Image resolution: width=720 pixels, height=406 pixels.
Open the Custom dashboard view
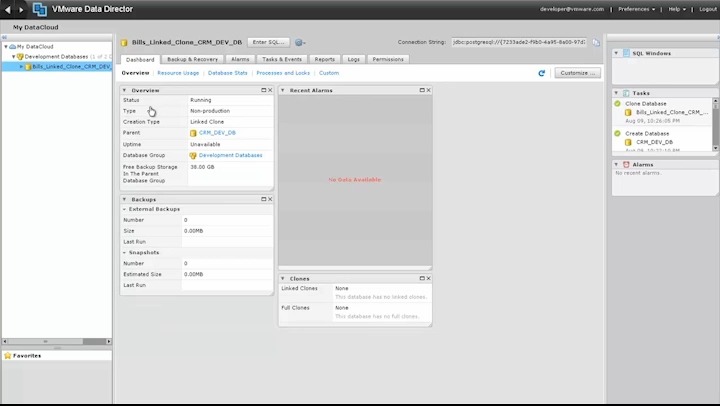pos(329,73)
